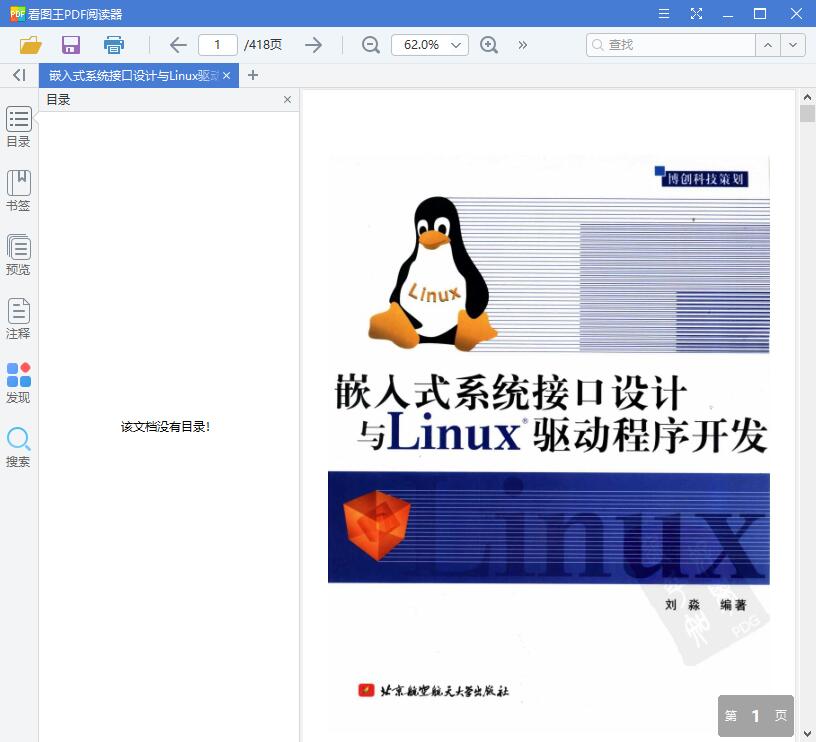This screenshot has width=816, height=742.
Task: Click the /418页 page count text
Action: (263, 45)
